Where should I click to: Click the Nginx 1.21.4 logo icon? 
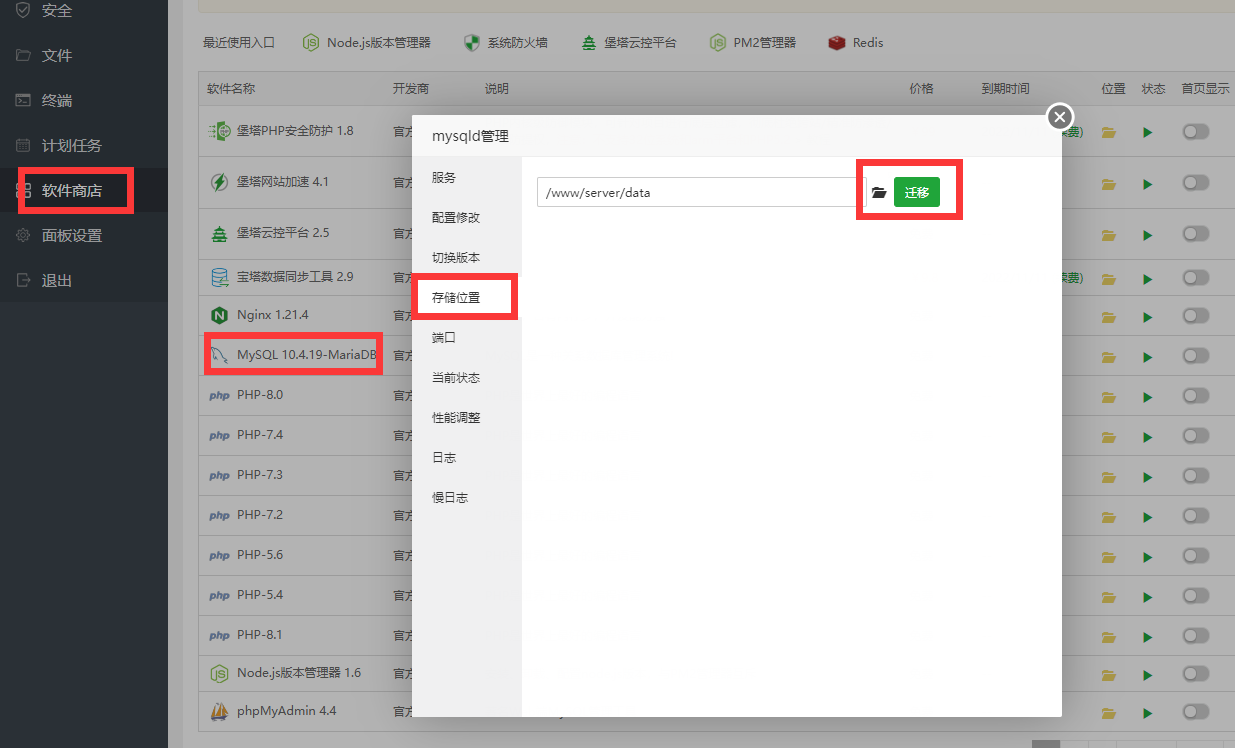click(x=219, y=315)
